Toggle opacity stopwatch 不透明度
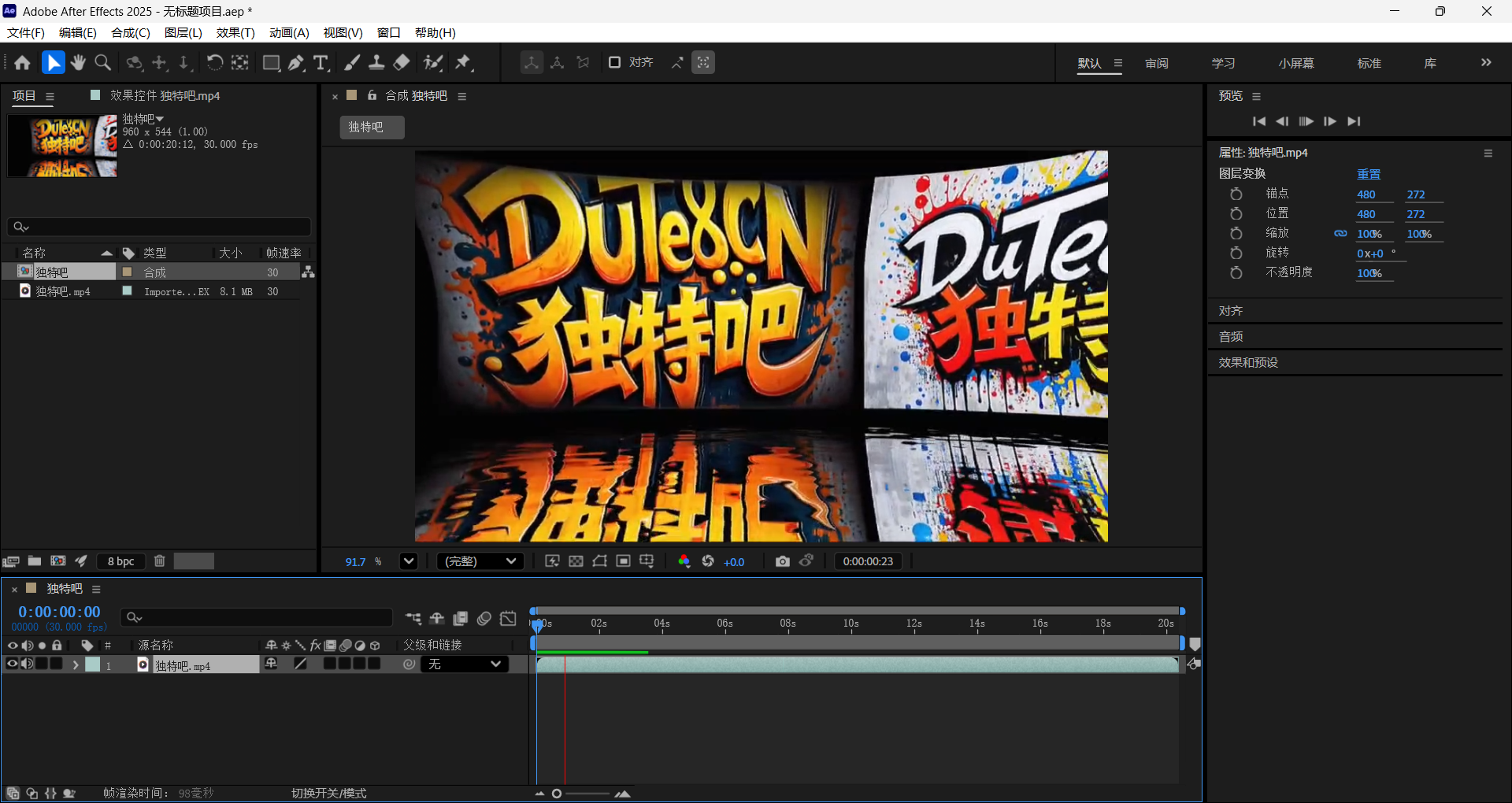 pos(1236,273)
